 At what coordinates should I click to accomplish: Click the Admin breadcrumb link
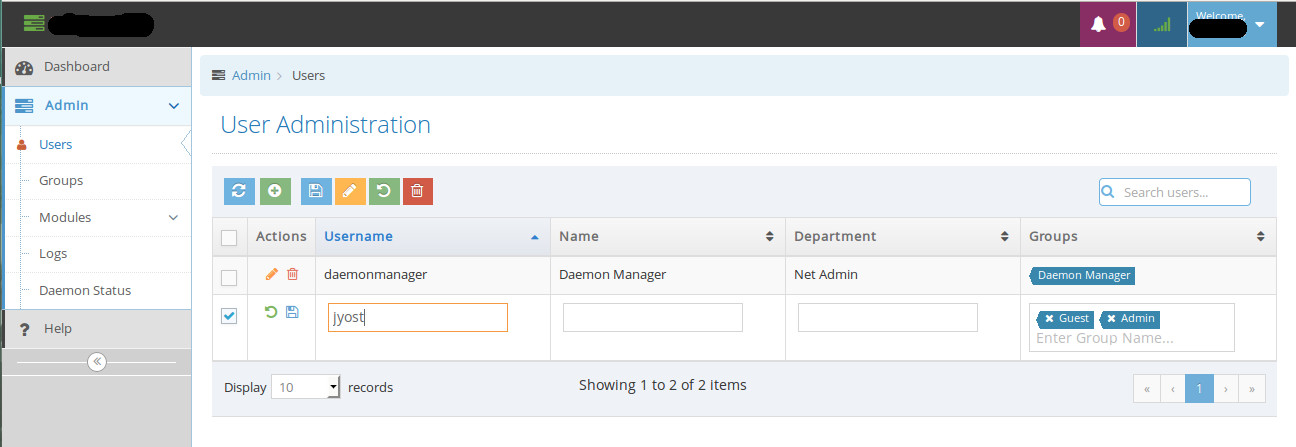point(251,75)
